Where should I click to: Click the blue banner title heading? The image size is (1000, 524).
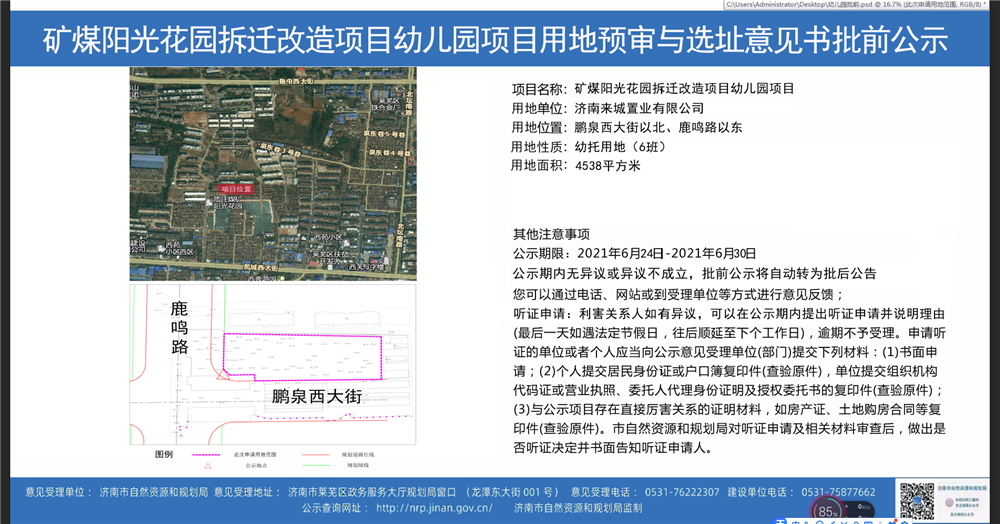click(x=496, y=40)
